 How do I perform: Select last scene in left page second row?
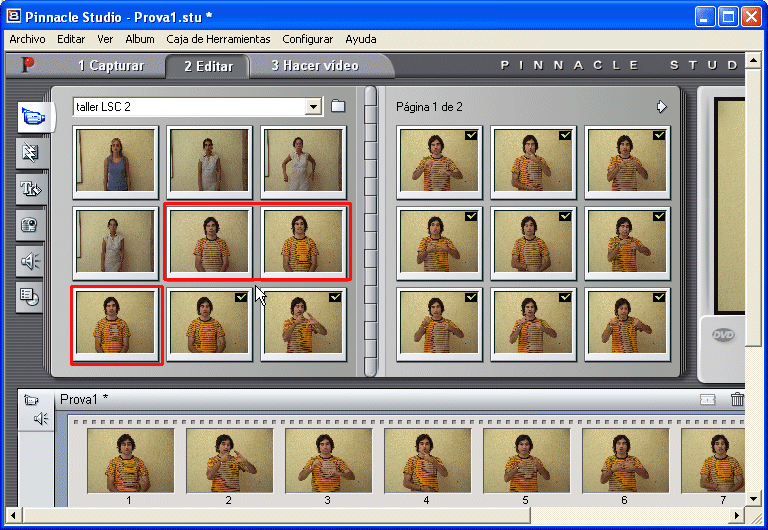(303, 243)
